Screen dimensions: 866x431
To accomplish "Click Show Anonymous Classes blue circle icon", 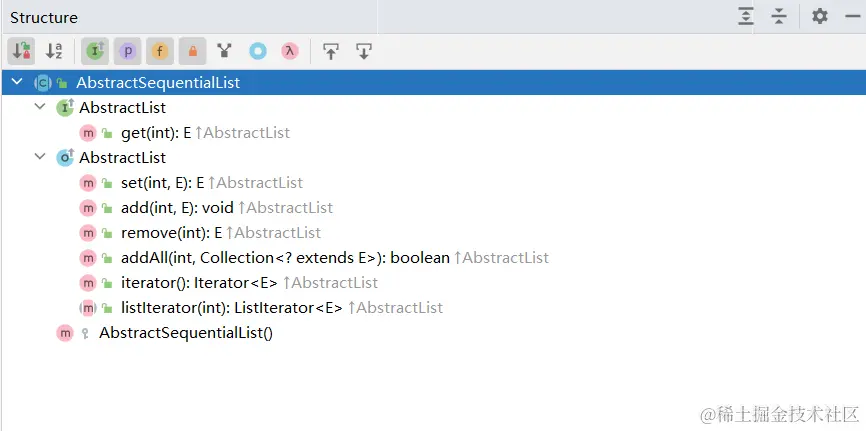I will tap(258, 50).
